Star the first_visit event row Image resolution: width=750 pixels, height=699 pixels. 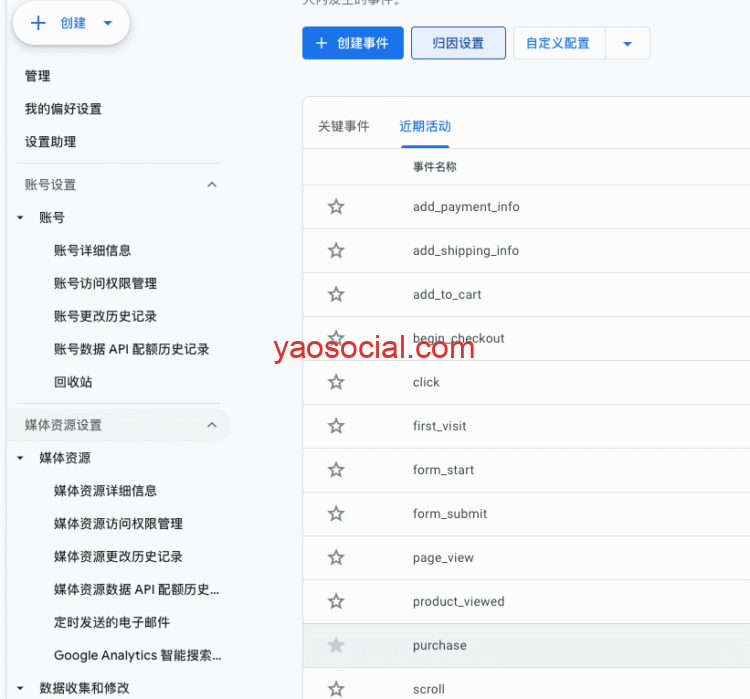coord(336,426)
